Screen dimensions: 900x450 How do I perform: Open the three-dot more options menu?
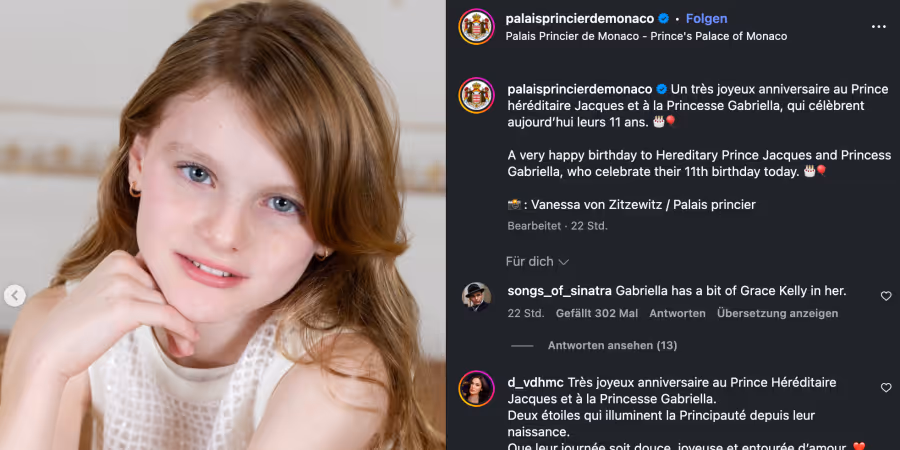point(879,27)
